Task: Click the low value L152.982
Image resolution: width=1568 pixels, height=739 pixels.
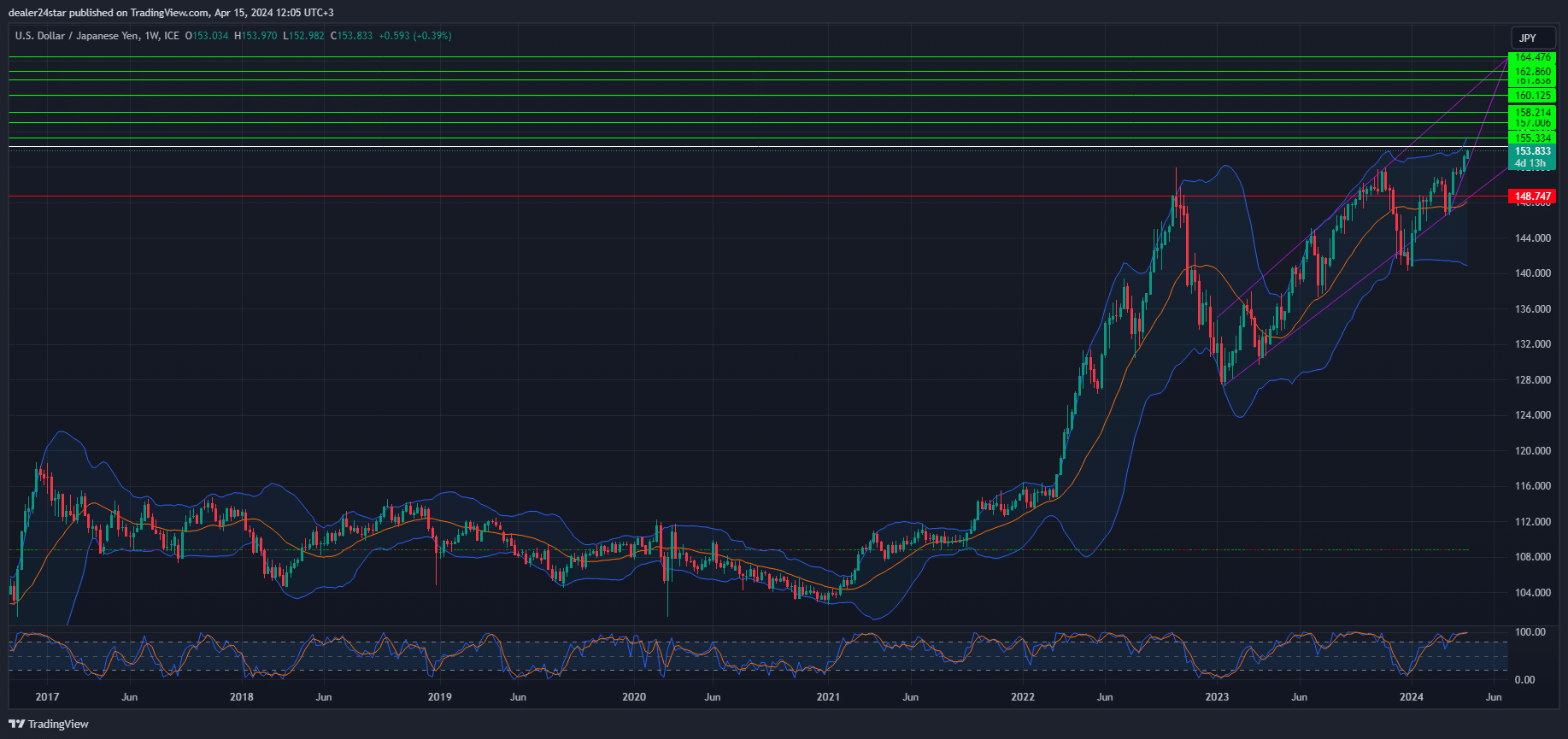Action: (303, 36)
